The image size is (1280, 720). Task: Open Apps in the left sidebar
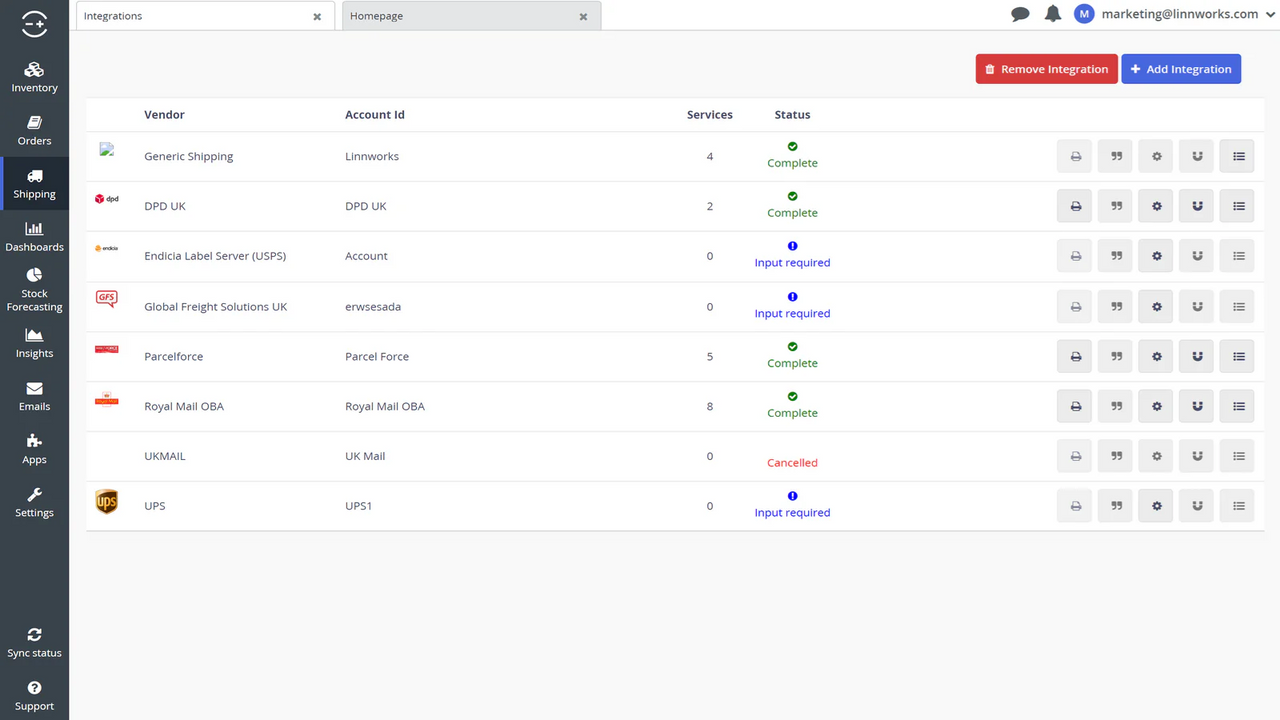click(34, 450)
